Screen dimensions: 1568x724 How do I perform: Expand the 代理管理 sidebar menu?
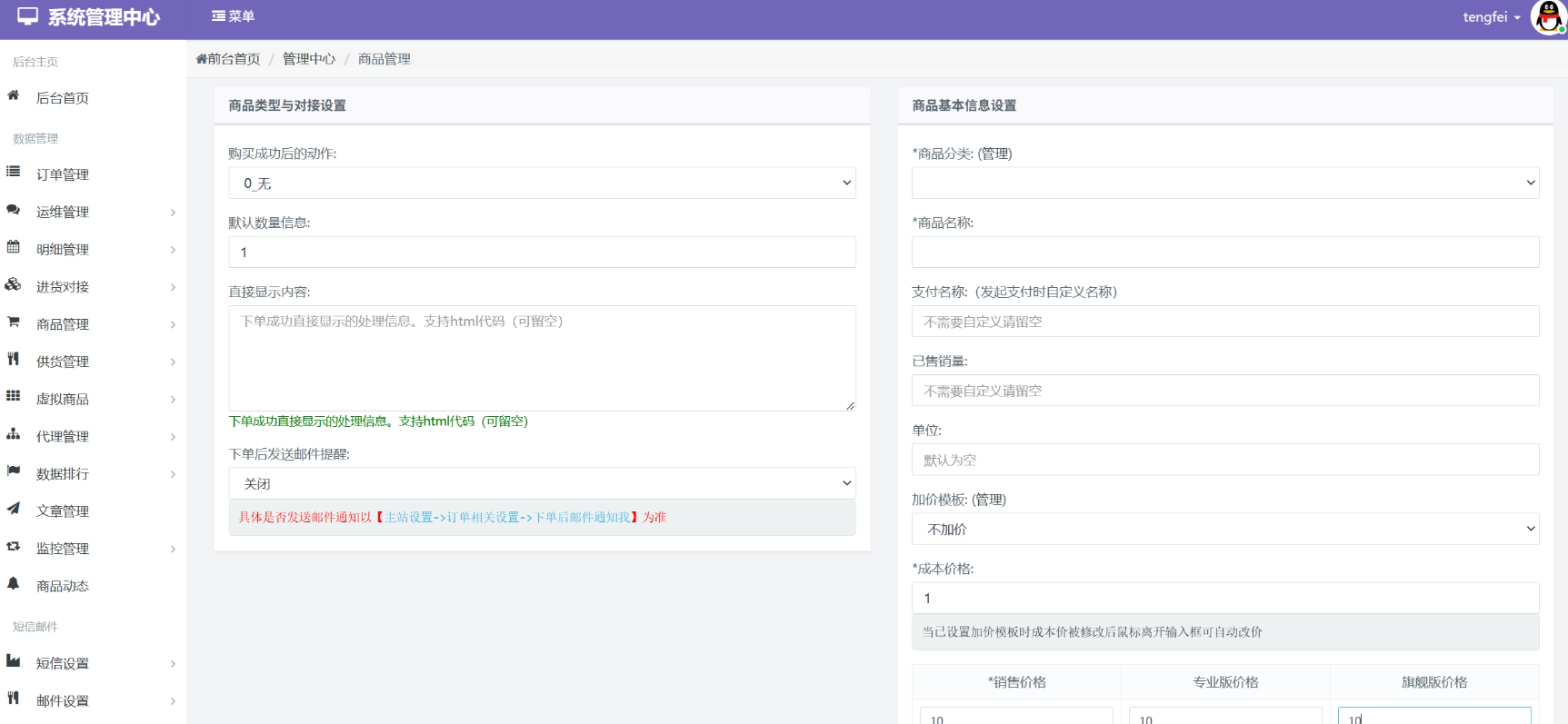click(91, 436)
